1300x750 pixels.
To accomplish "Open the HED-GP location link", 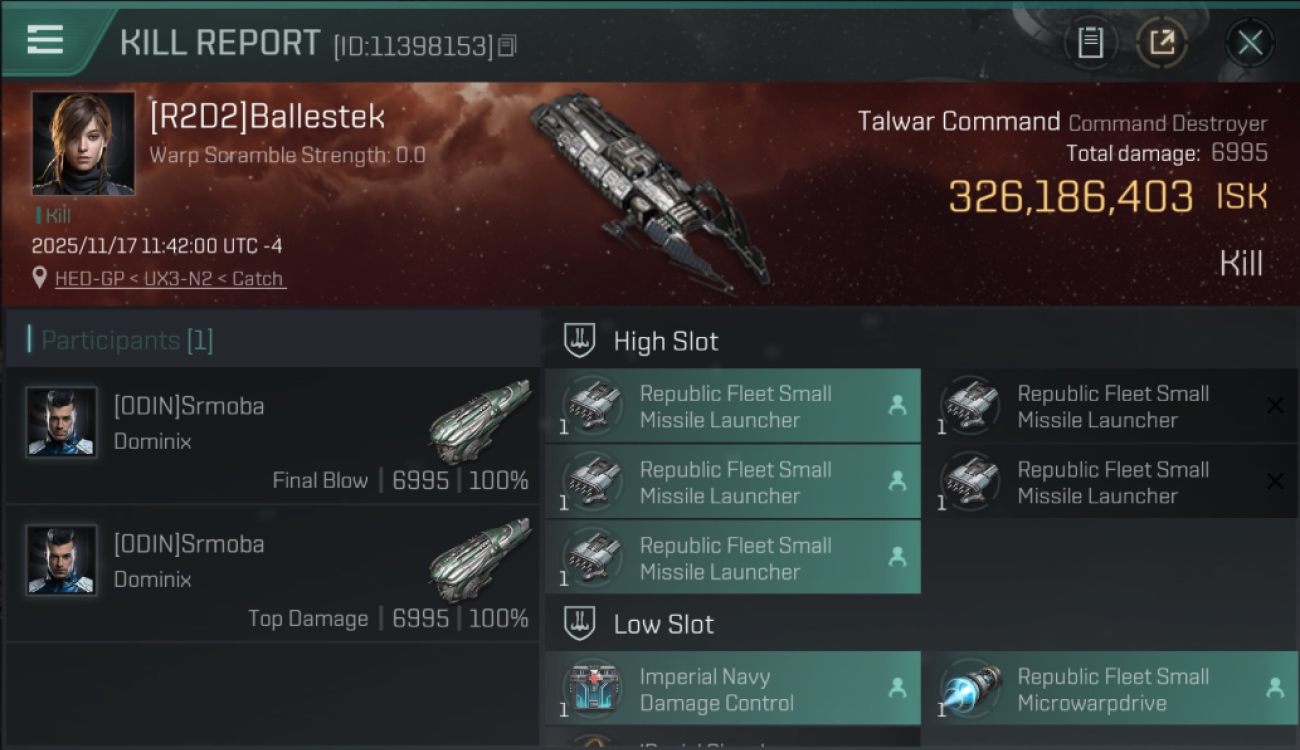I will click(170, 279).
